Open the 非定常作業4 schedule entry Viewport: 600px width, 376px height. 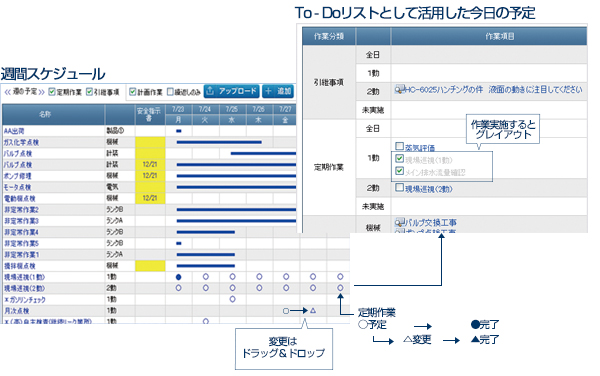click(x=21, y=232)
